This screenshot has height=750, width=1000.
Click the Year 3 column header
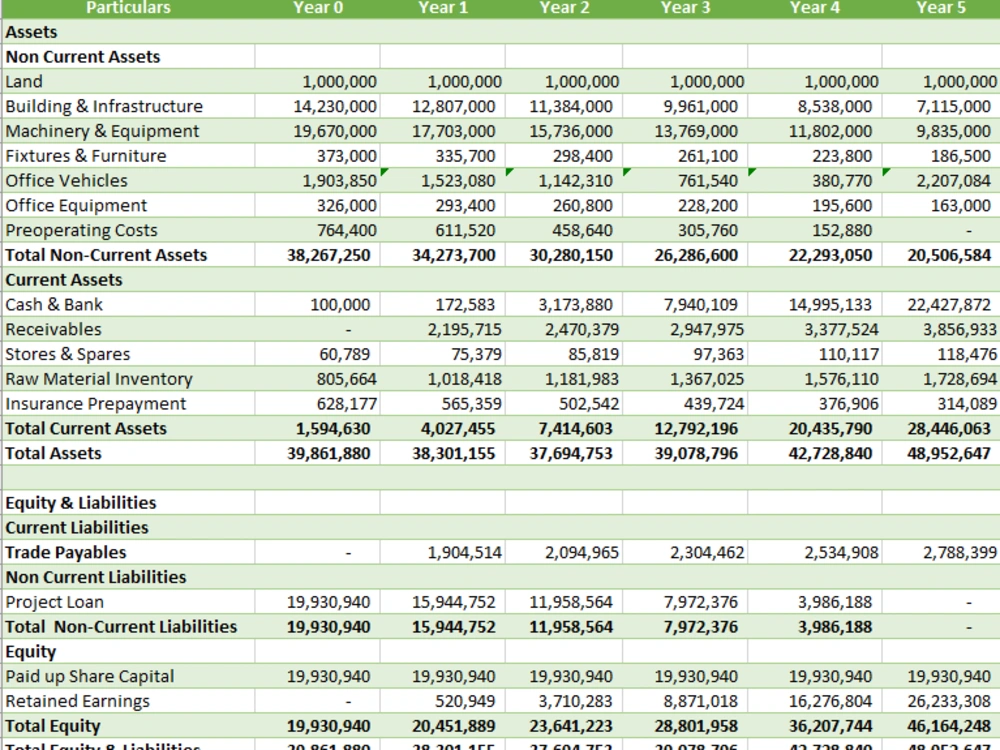685,8
